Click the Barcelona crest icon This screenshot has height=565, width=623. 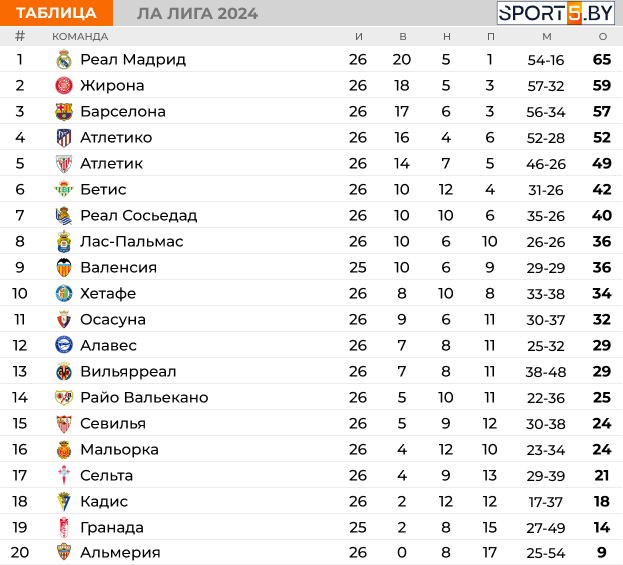pyautogui.click(x=64, y=112)
